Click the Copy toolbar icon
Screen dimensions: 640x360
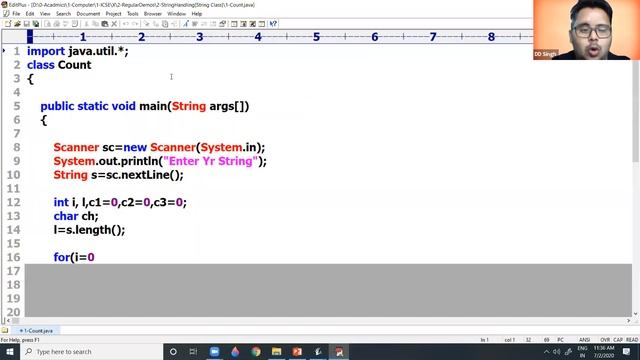(x=95, y=24)
